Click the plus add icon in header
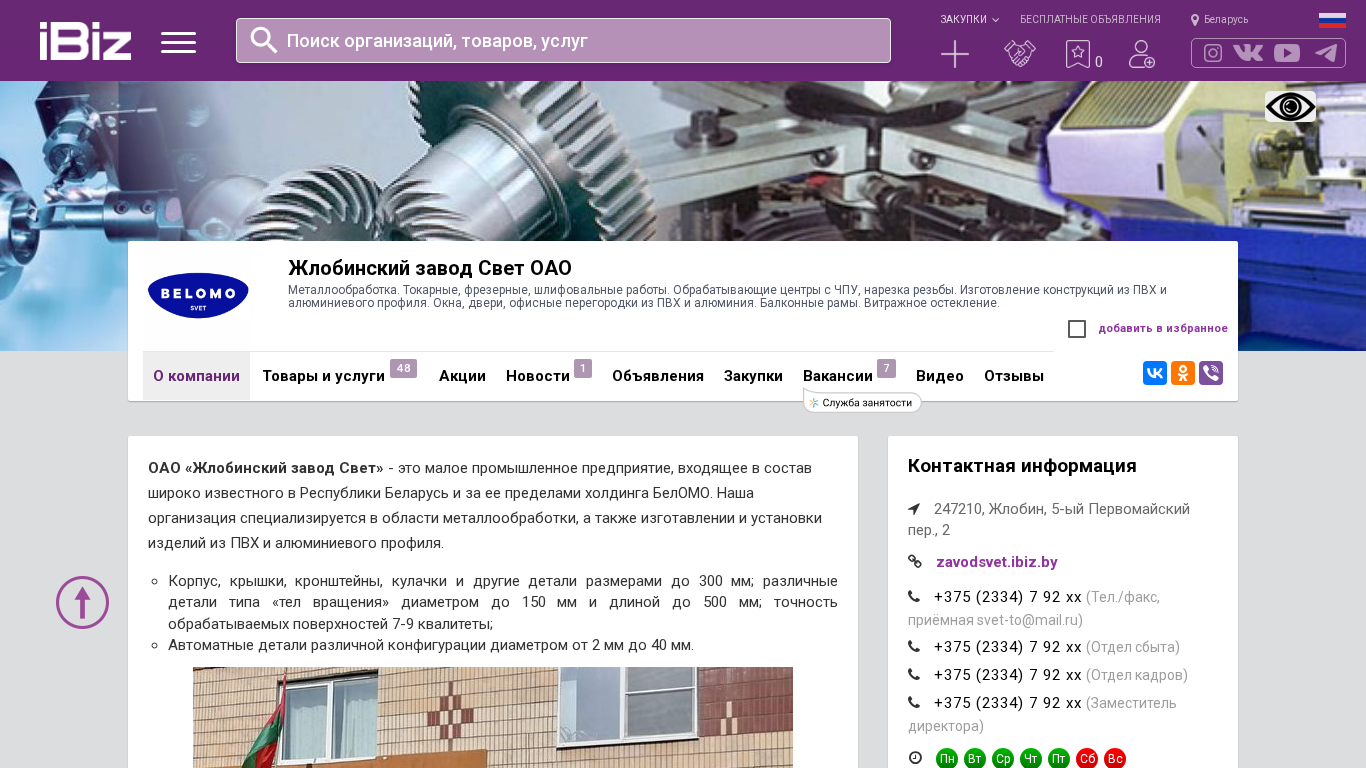This screenshot has width=1366, height=768. tap(955, 54)
